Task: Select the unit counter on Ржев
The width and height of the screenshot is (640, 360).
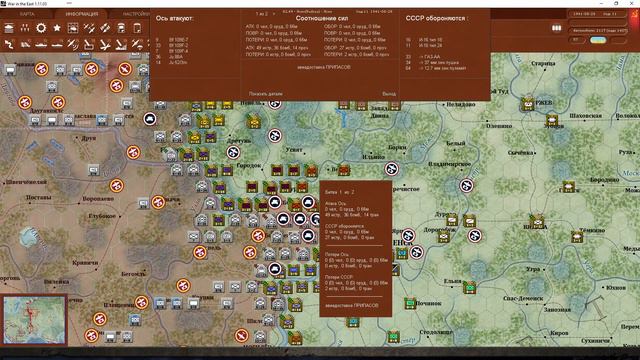Action: pos(528,104)
